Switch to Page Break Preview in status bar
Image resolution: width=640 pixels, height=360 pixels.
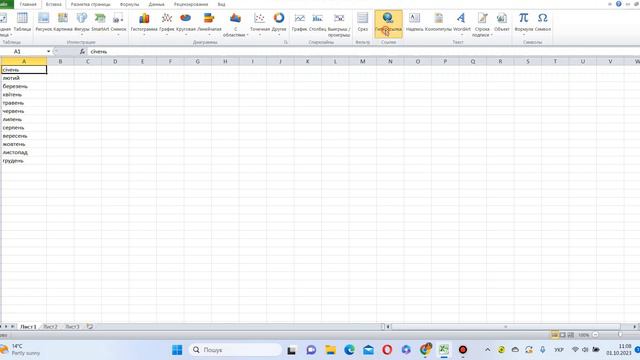[x=571, y=335]
